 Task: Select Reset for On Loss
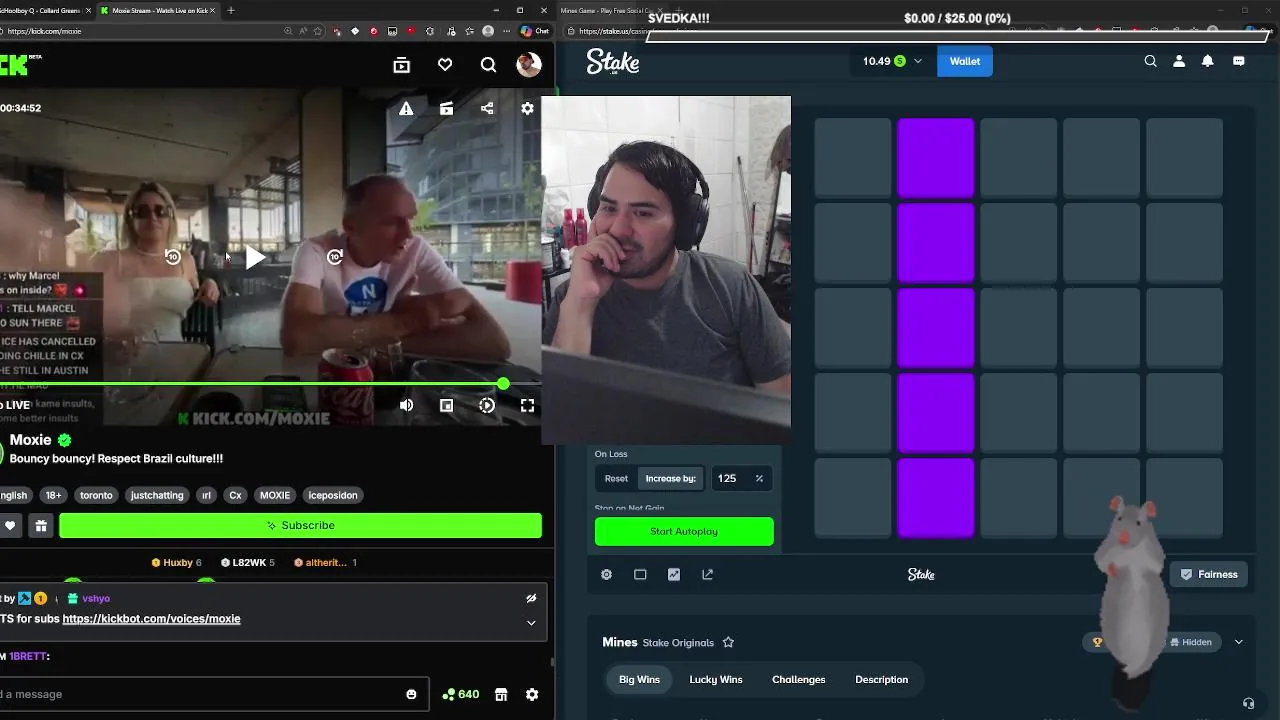[x=616, y=478]
